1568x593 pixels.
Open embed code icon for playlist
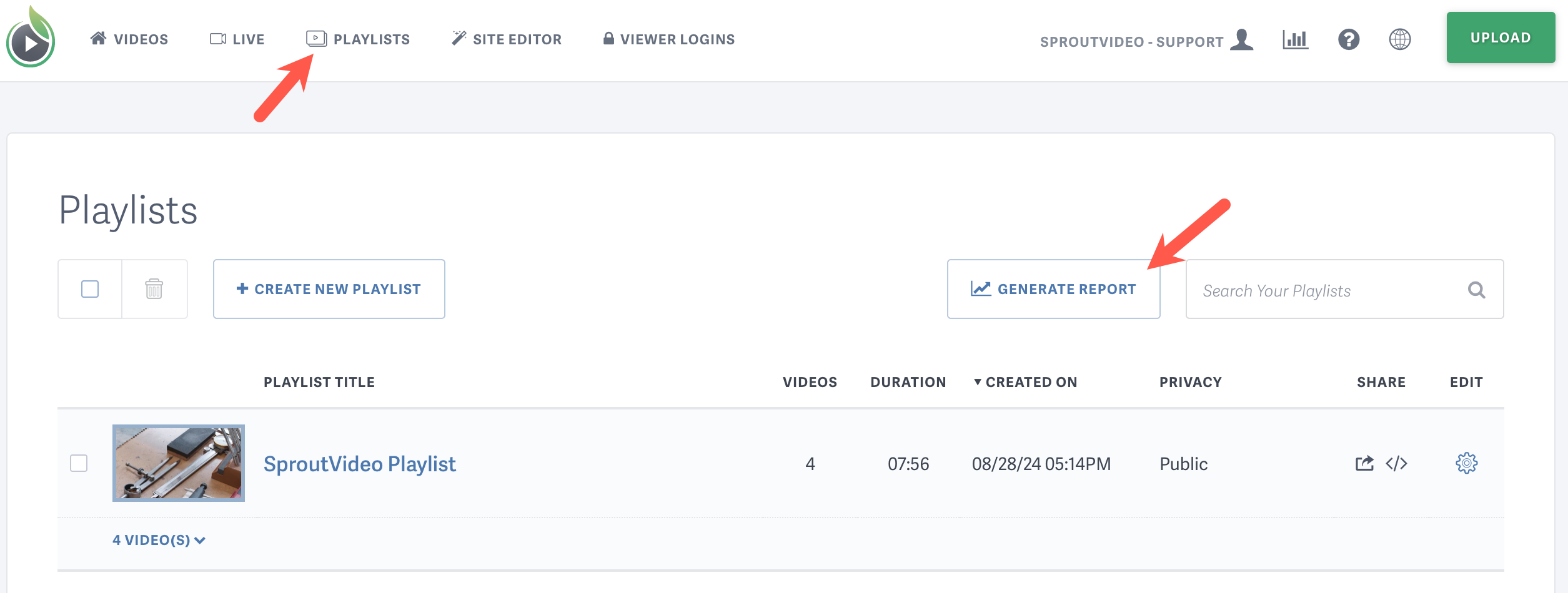(1396, 463)
